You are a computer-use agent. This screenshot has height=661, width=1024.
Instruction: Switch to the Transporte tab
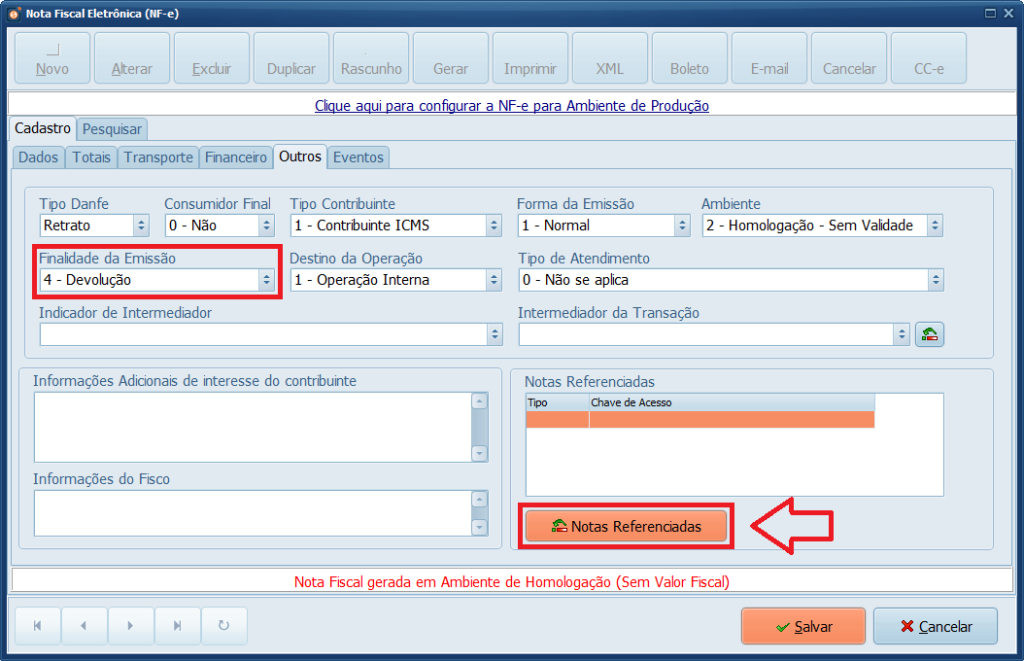157,157
